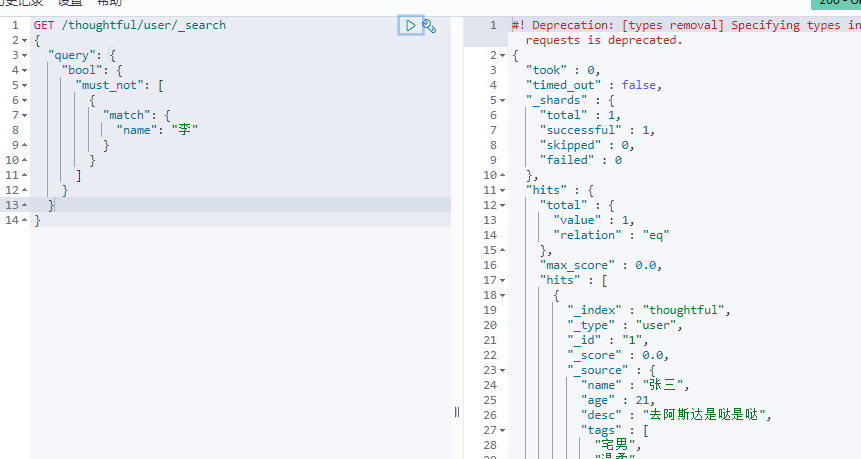Click the panel resize handle between editors
Image resolution: width=861 pixels, height=459 pixels.
point(457,412)
